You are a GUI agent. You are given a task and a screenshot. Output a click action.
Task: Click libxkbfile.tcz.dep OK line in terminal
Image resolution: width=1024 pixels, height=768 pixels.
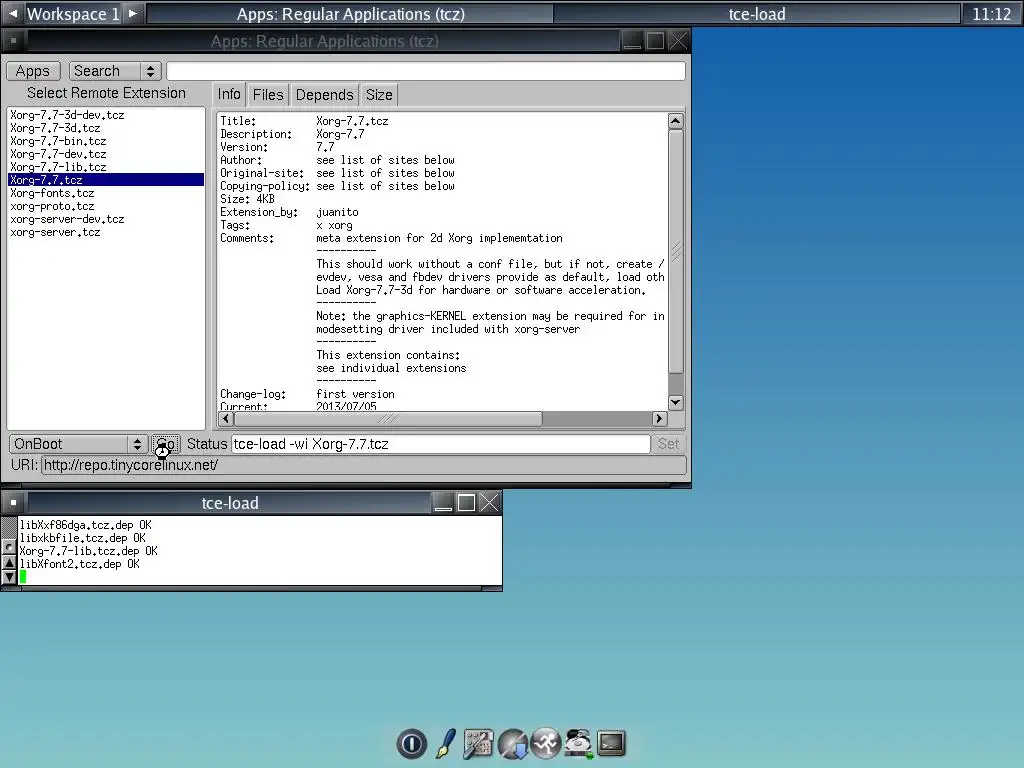[82, 538]
